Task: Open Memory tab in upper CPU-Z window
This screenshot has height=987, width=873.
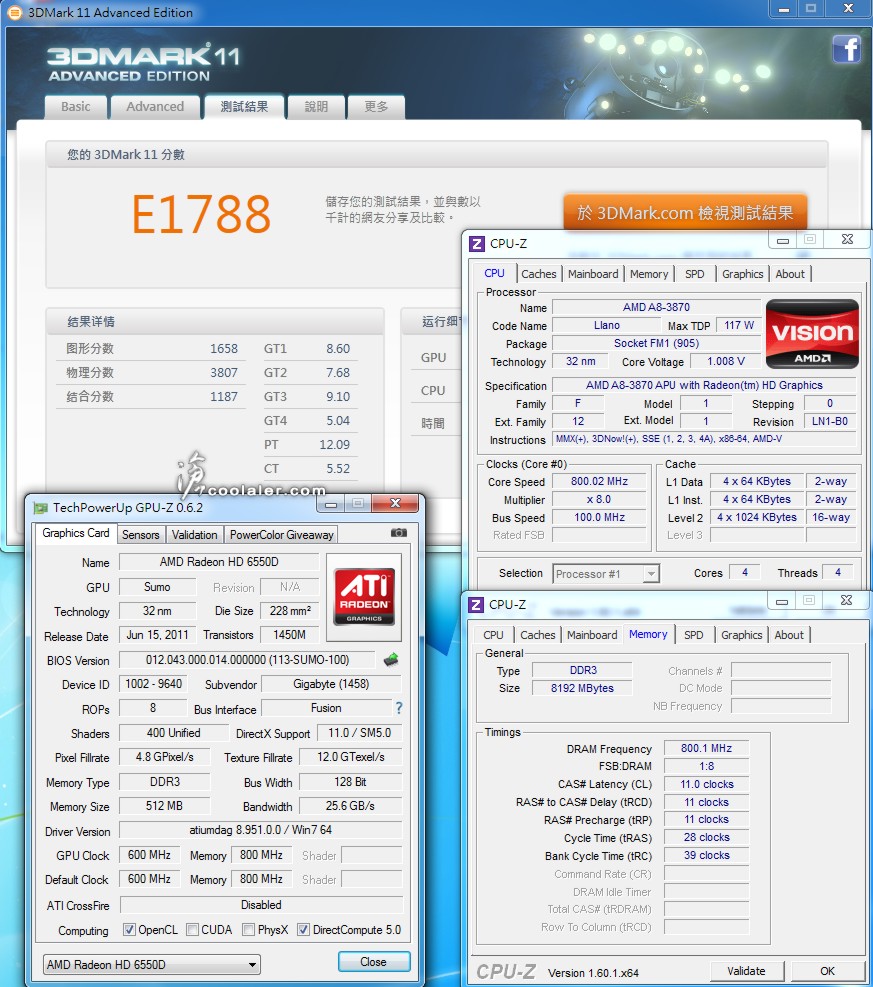Action: click(649, 274)
